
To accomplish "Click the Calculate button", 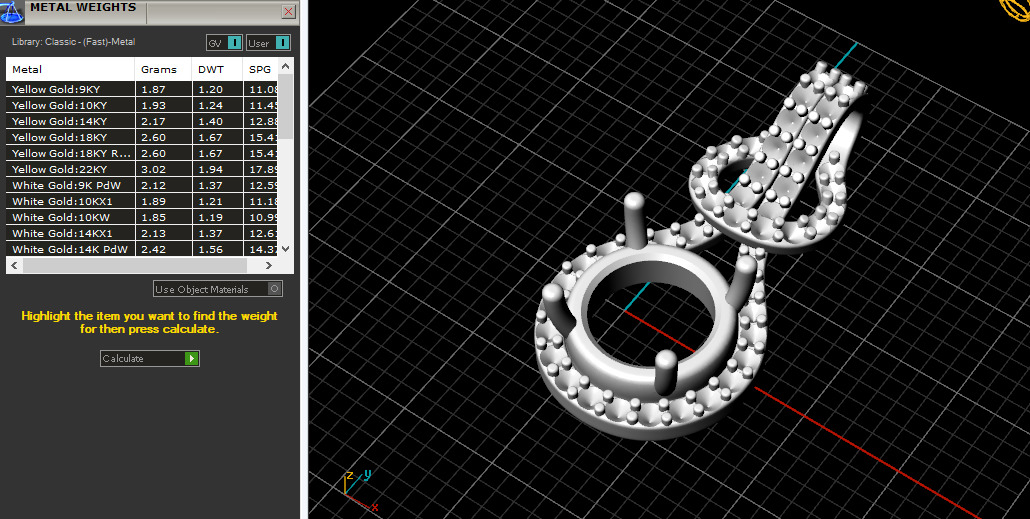I will click(150, 358).
